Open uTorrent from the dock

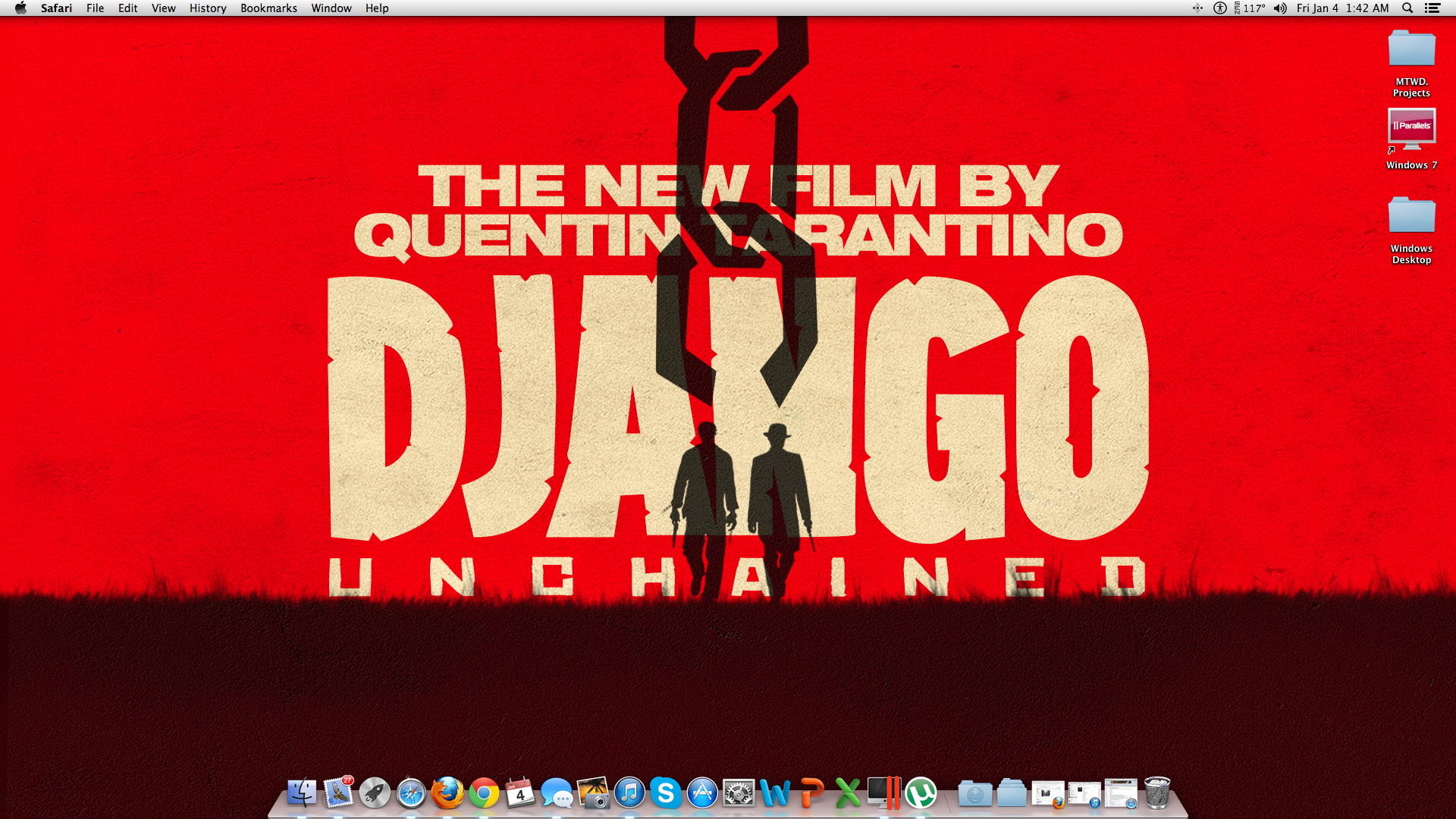921,793
